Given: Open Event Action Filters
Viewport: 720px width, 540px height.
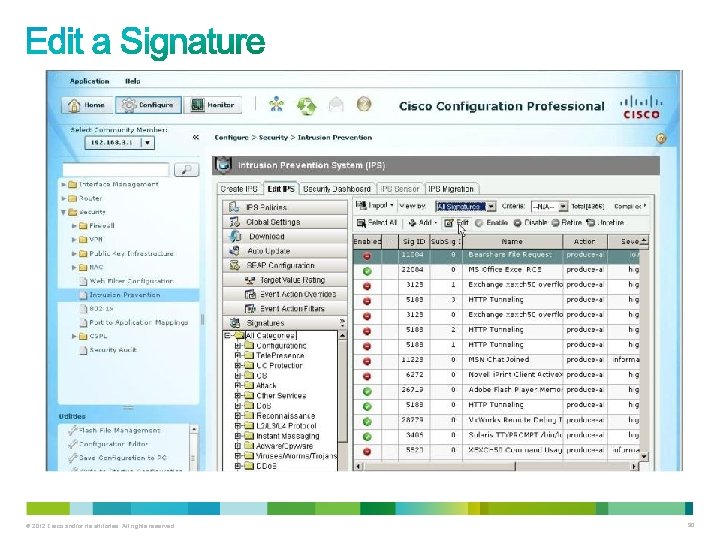Looking at the screenshot, I should [x=285, y=309].
